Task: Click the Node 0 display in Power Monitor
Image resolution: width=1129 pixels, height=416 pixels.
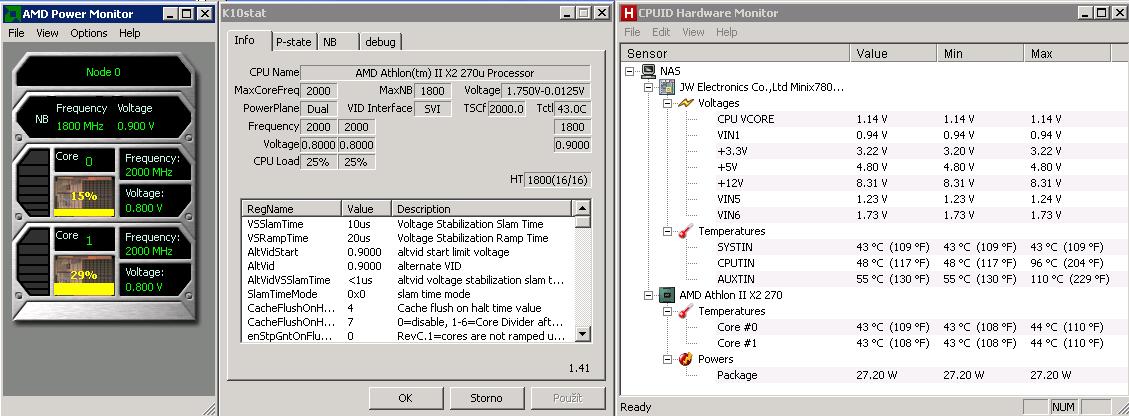Action: [x=103, y=72]
